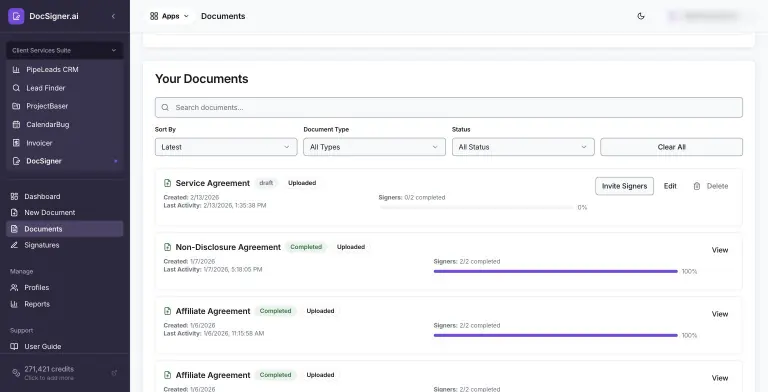The width and height of the screenshot is (768, 392).
Task: Click the PipeLeads CRM chart icon
Action: (16, 70)
